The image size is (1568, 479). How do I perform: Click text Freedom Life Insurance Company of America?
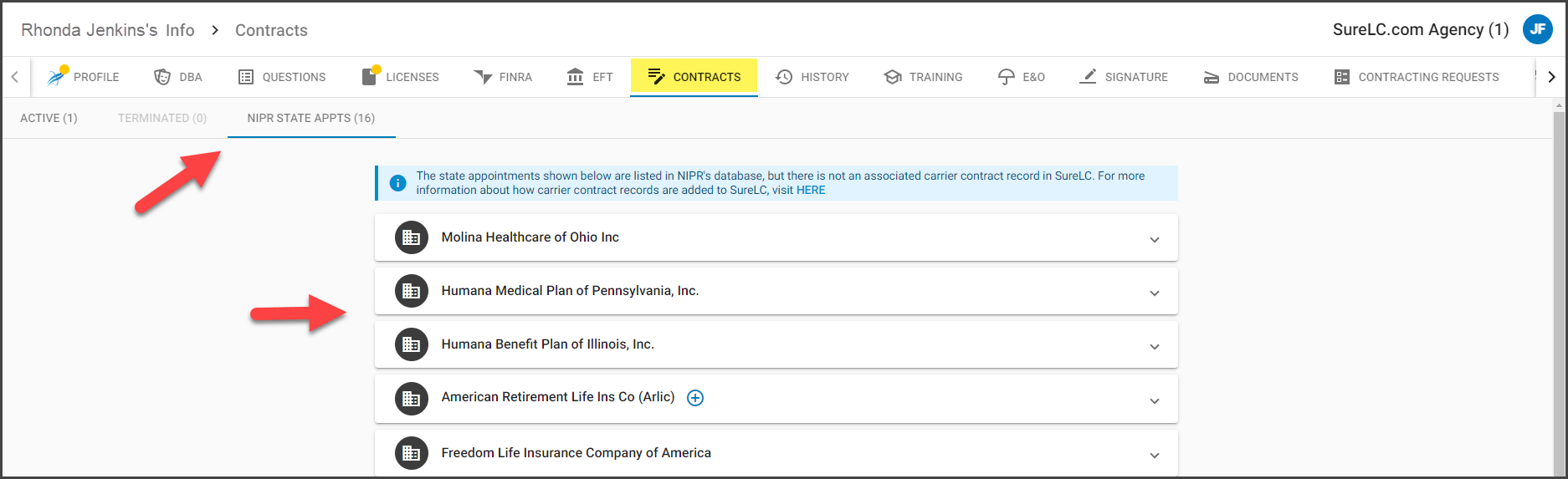point(576,453)
